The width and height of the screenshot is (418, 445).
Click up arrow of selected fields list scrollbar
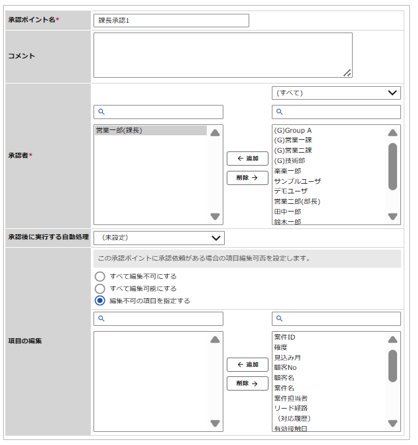pyautogui.click(x=215, y=340)
